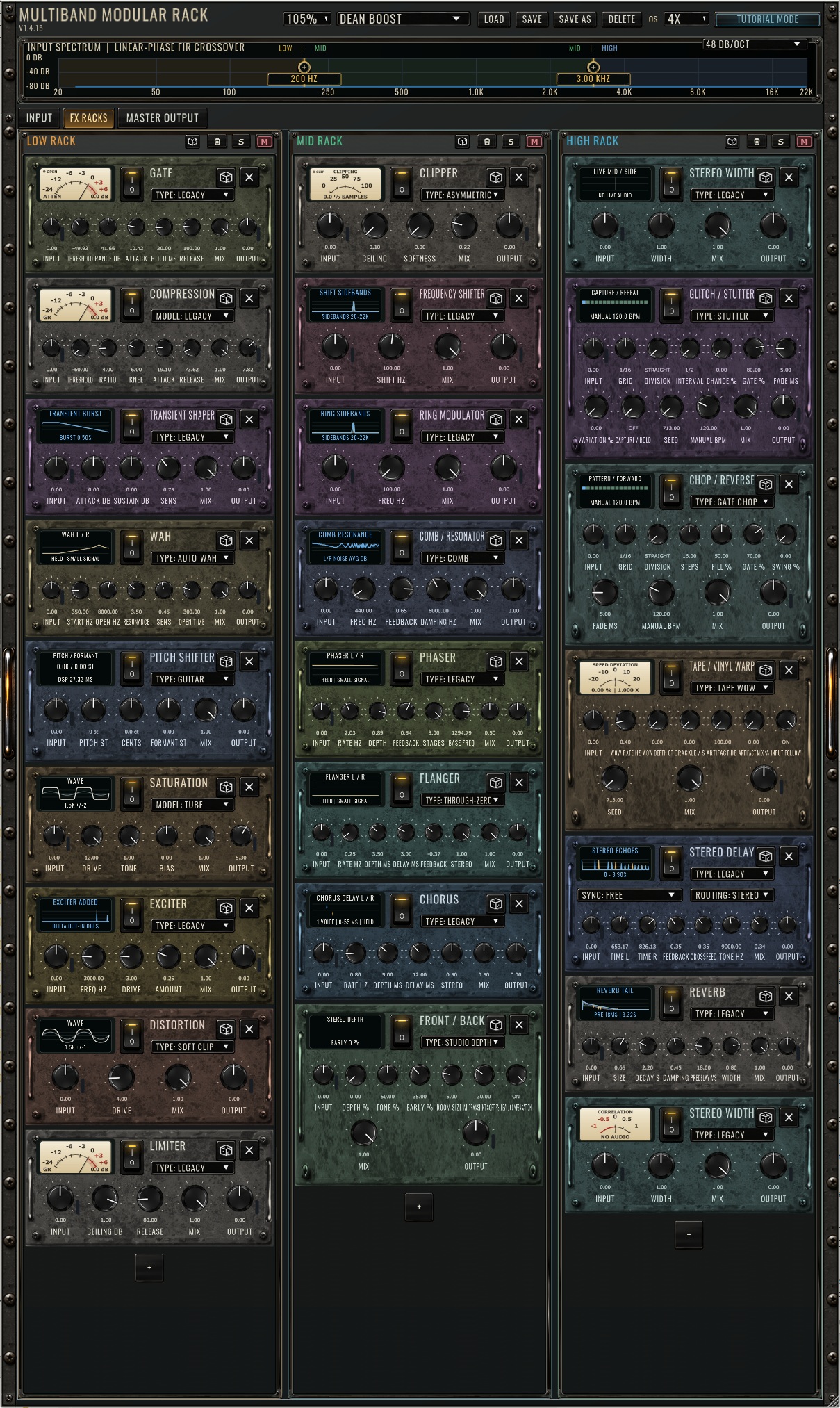Randomize the Comb / Resonator module

point(495,540)
